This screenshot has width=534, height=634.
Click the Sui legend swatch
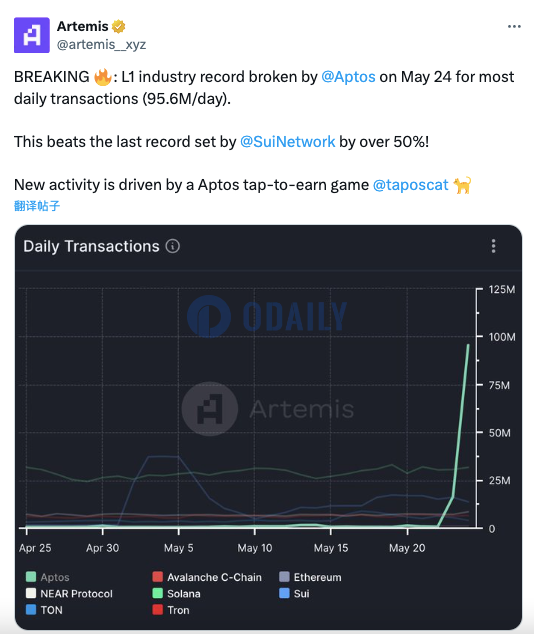(x=284, y=593)
